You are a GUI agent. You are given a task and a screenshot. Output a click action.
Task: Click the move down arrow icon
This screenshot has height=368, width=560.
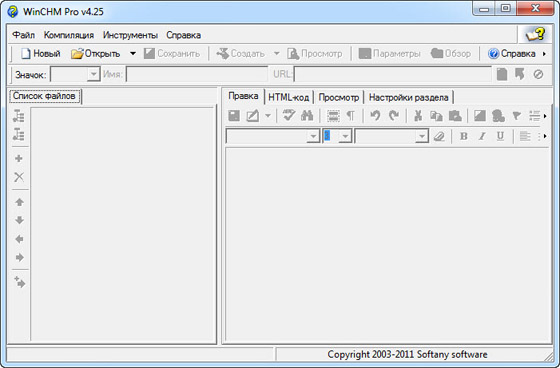pyautogui.click(x=19, y=220)
